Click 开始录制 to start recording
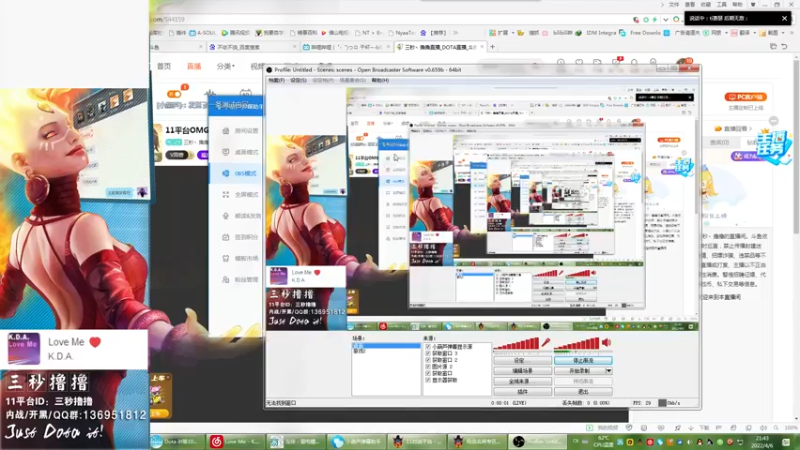Image resolution: width=800 pixels, height=450 pixels. (x=579, y=371)
